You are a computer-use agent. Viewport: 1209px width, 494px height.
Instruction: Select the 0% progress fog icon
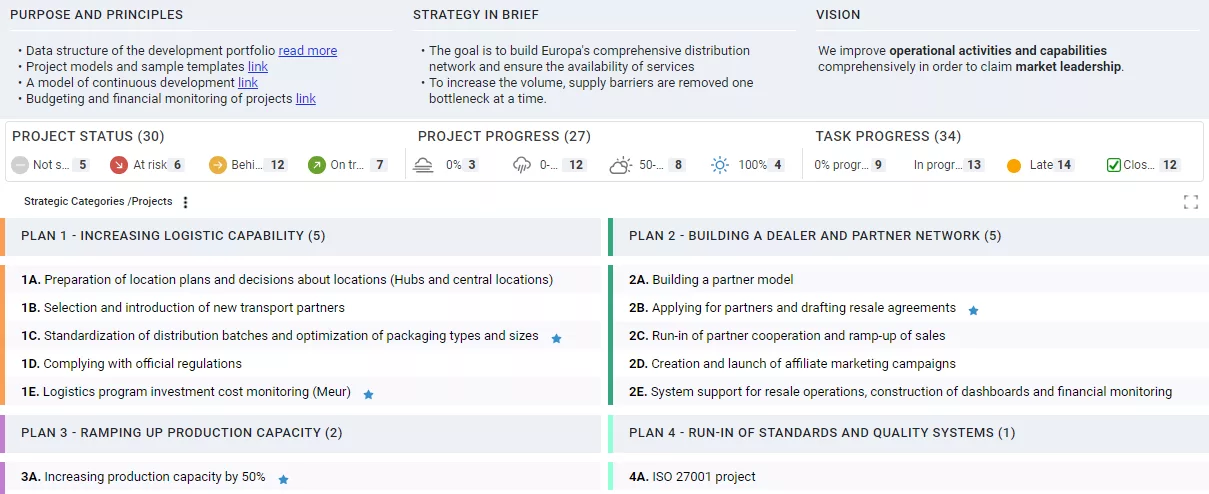click(424, 165)
